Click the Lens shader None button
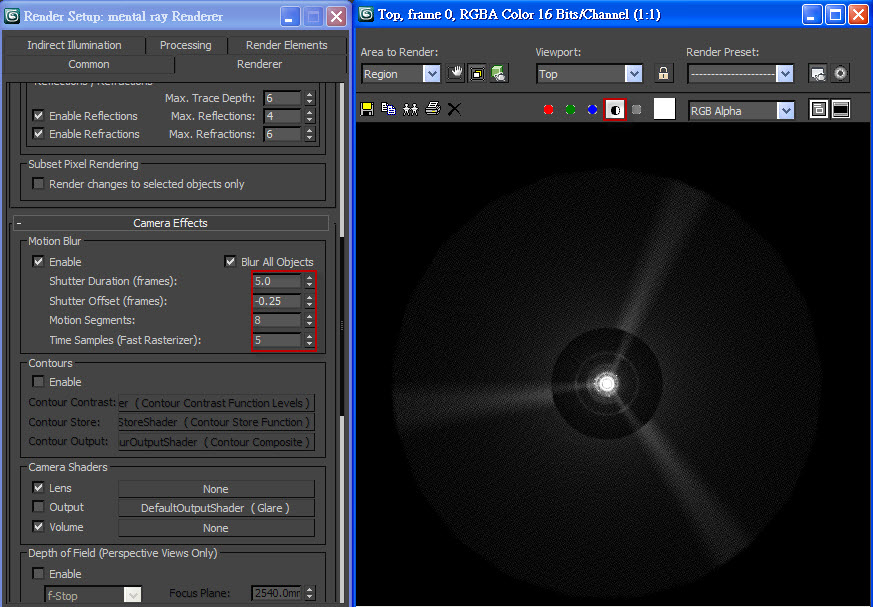This screenshot has width=873, height=607. pos(217,488)
